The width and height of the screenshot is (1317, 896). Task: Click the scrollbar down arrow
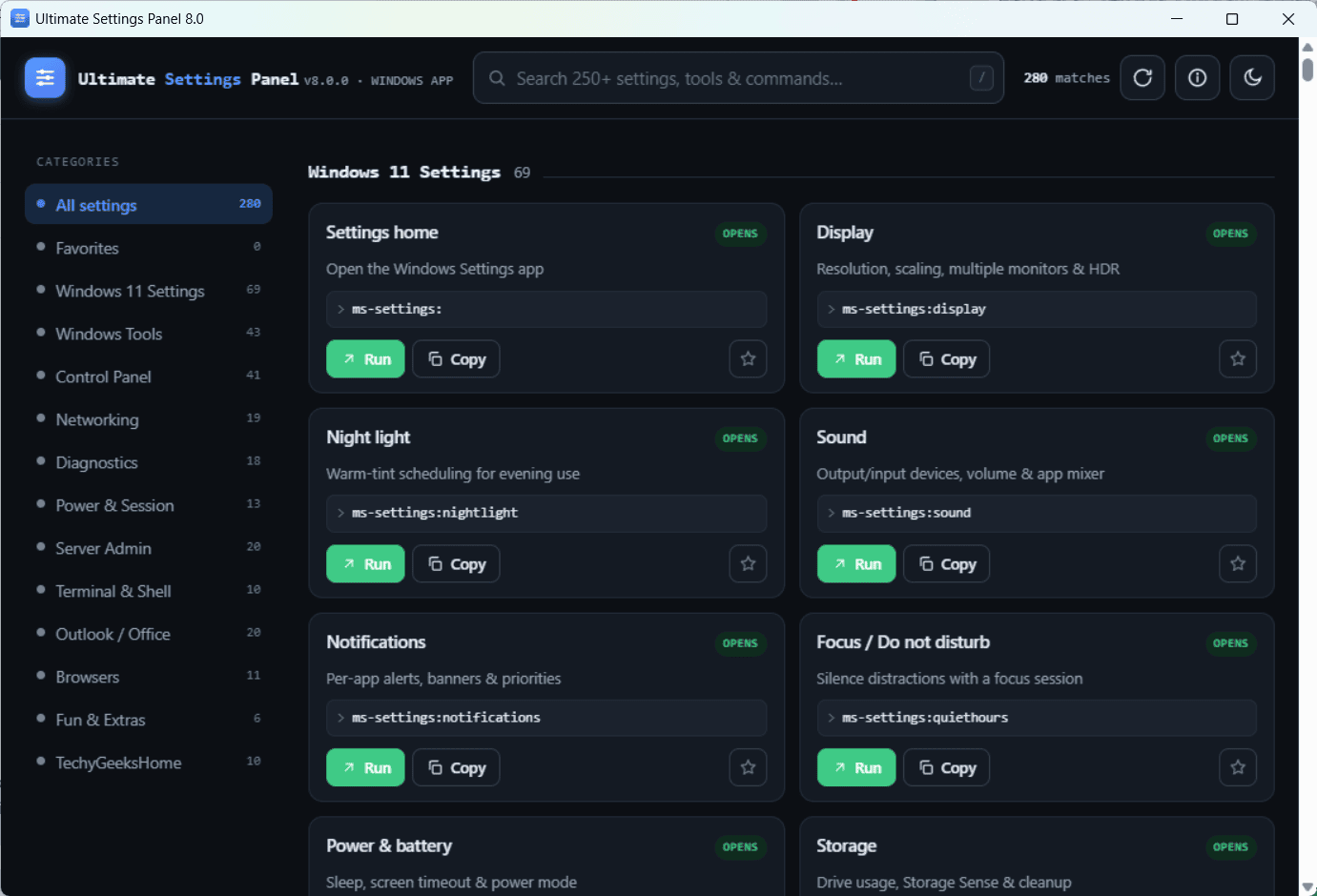point(1307,886)
